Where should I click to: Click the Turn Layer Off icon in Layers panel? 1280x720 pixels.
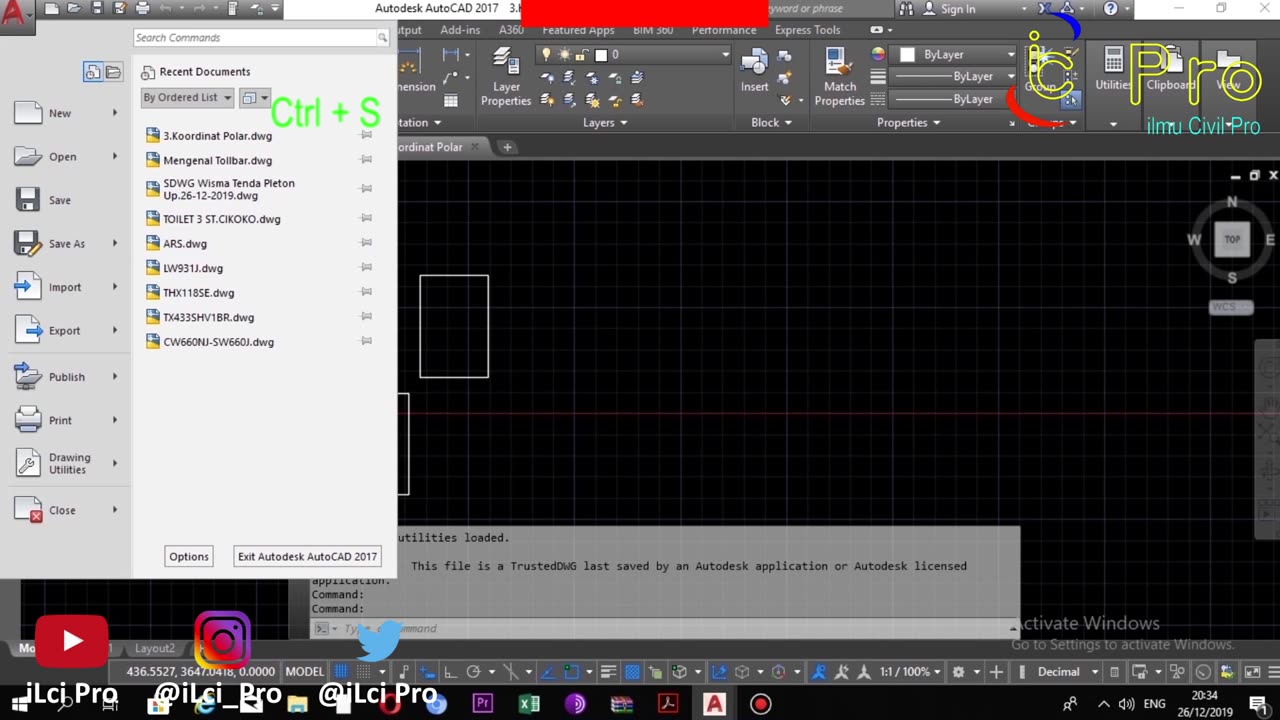(x=547, y=77)
